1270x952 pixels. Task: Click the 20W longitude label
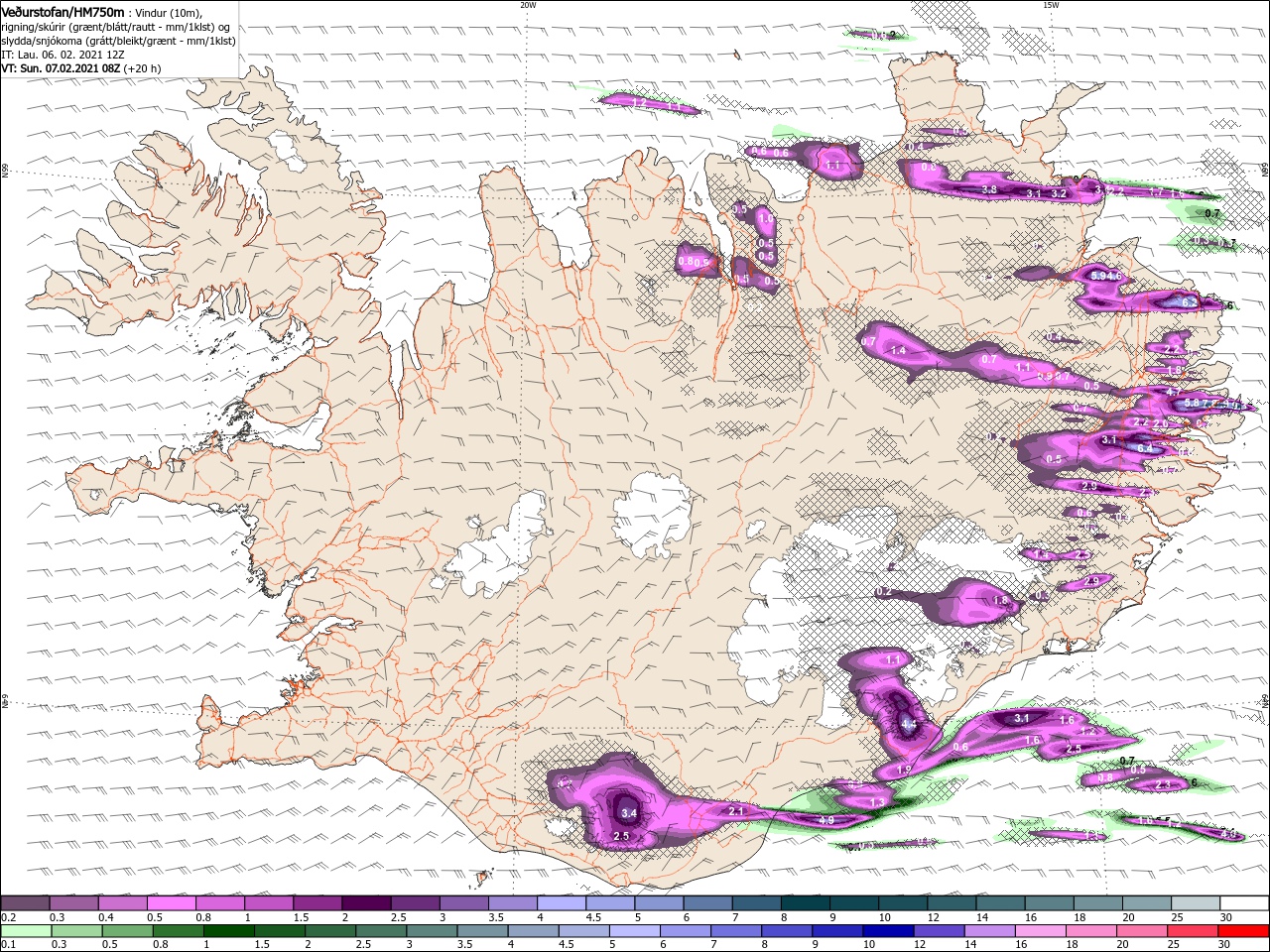coord(528,4)
